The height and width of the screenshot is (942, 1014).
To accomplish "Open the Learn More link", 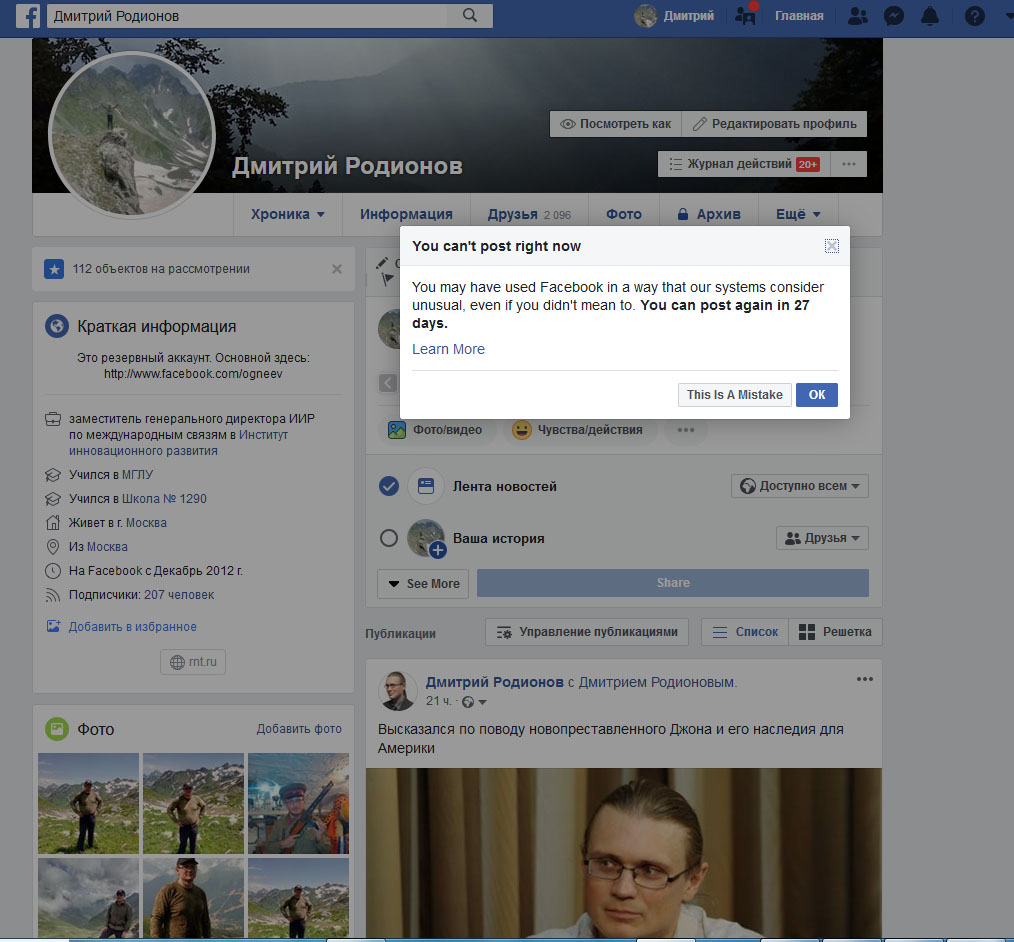I will pyautogui.click(x=448, y=349).
